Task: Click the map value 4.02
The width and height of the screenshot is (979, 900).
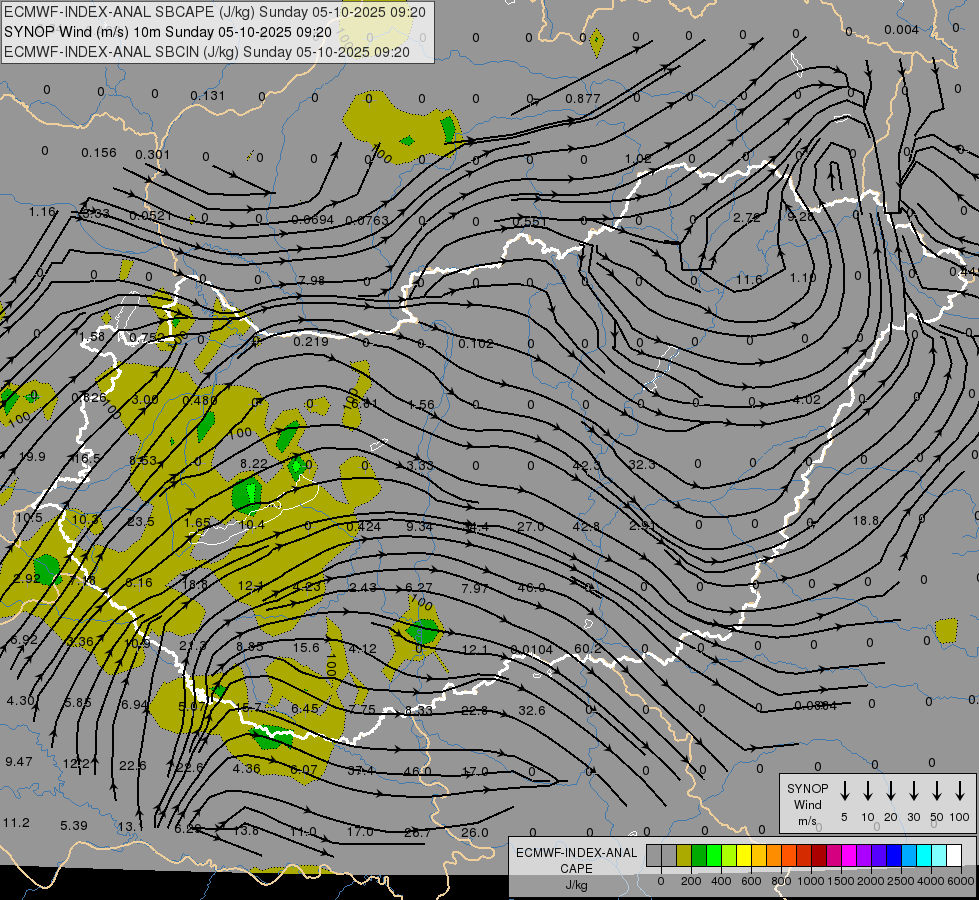Action: pos(806,400)
